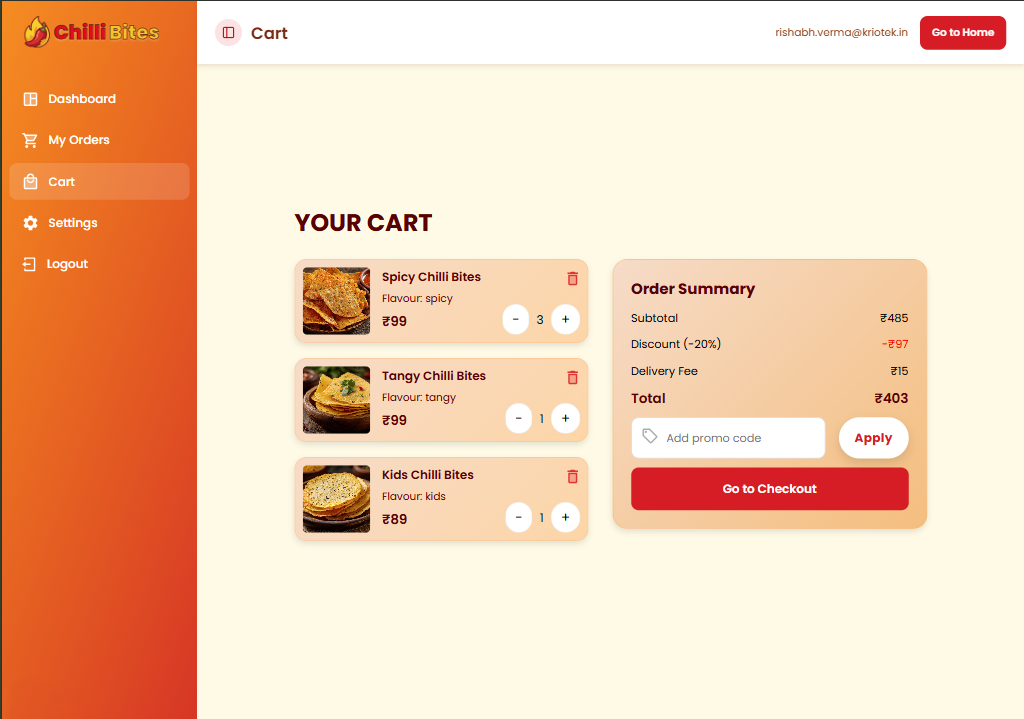Remove Tangy Chilli Bites with trash icon
This screenshot has width=1024, height=719.
point(572,377)
